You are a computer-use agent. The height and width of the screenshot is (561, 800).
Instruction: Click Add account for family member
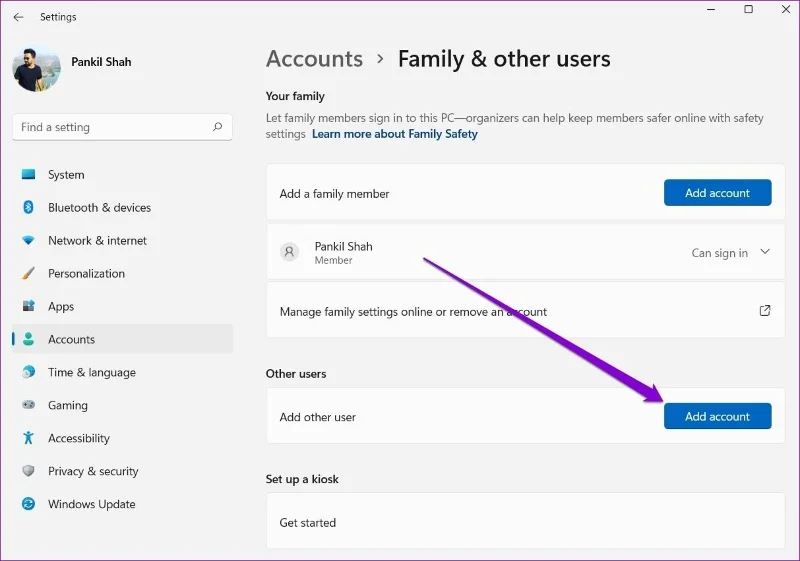(x=717, y=193)
